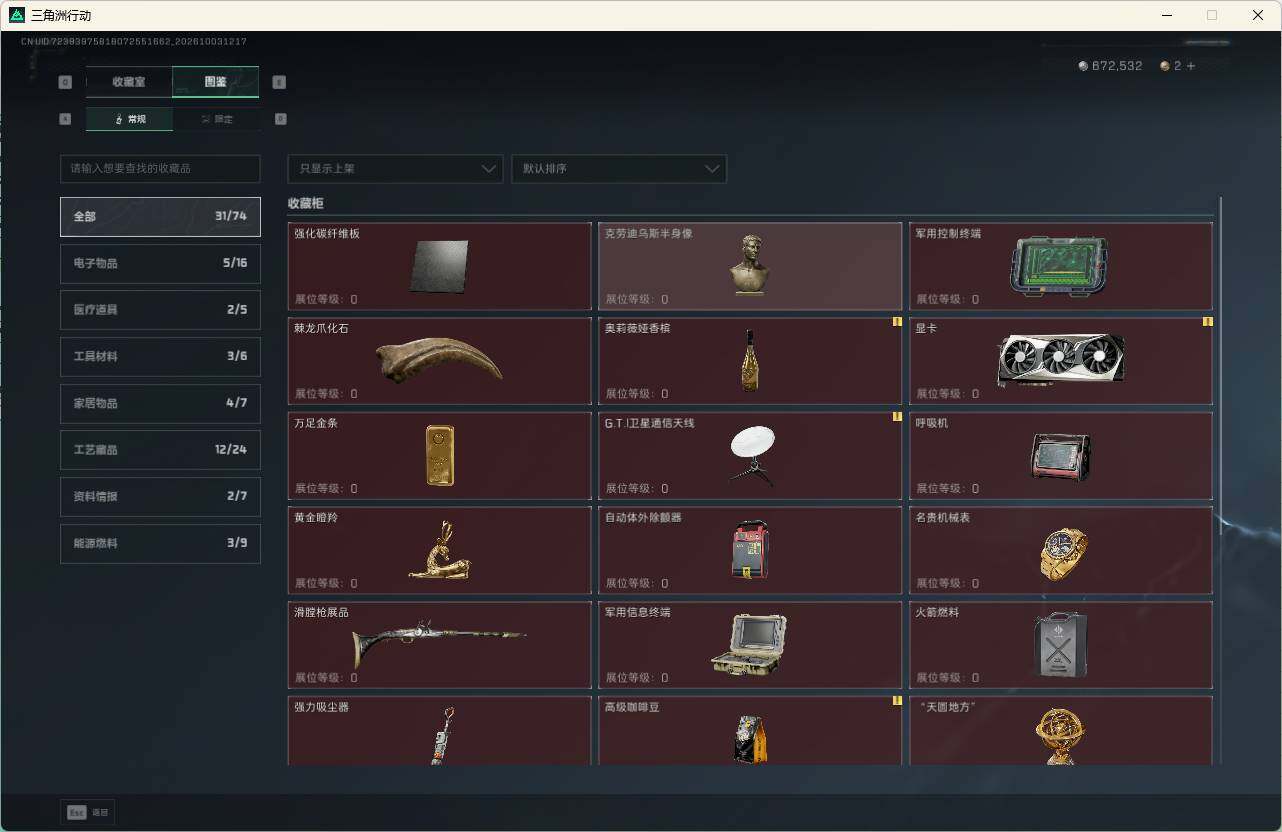Filter by 家居物品 4/7 category
The image size is (1282, 832).
tap(160, 403)
